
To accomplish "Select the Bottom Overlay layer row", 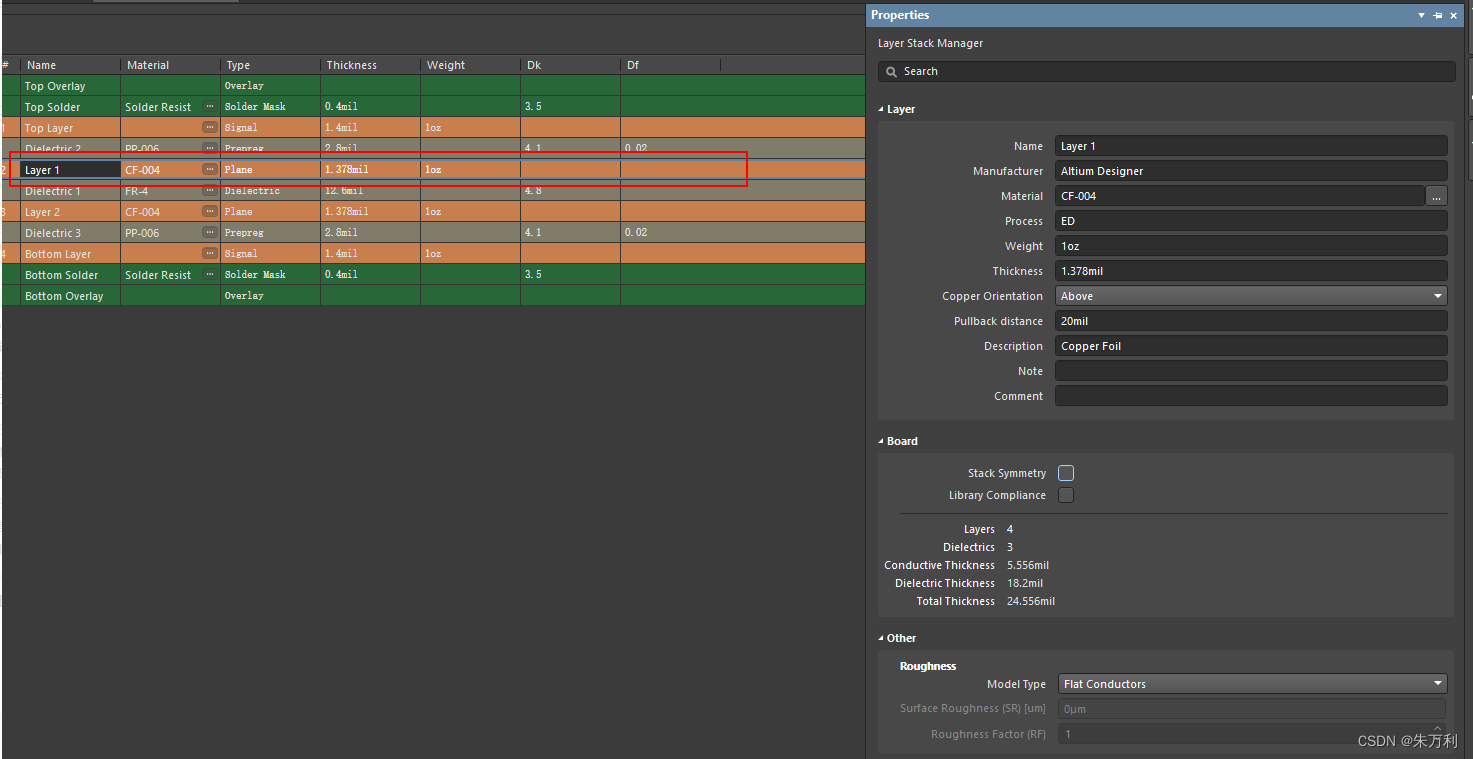I will pyautogui.click(x=64, y=296).
